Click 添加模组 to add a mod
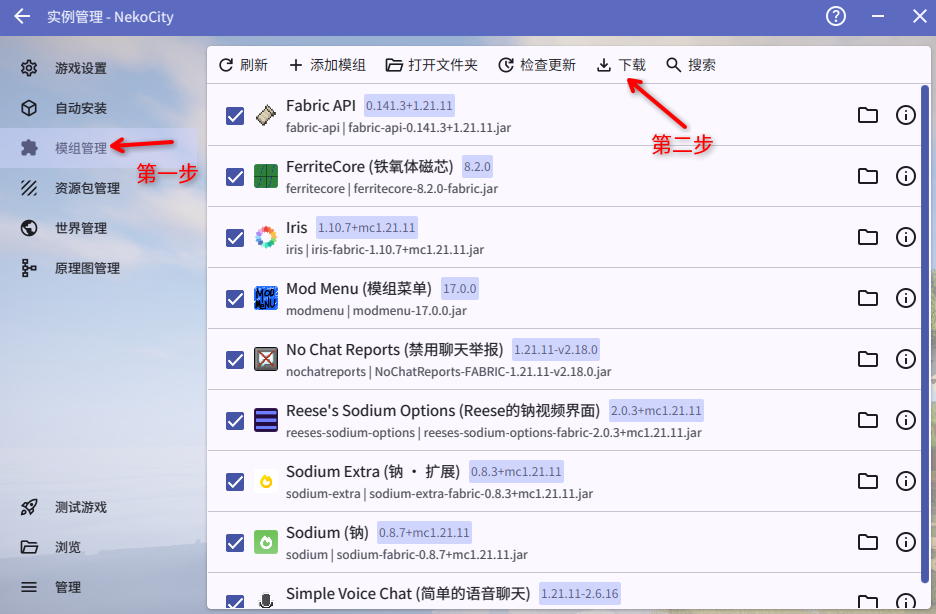The height and width of the screenshot is (614, 936). (x=327, y=65)
